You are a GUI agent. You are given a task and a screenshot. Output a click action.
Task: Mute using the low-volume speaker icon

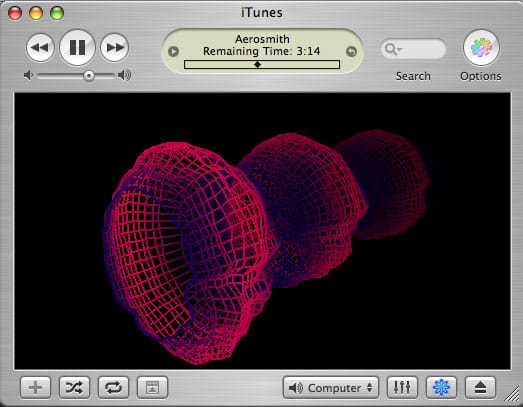click(29, 75)
